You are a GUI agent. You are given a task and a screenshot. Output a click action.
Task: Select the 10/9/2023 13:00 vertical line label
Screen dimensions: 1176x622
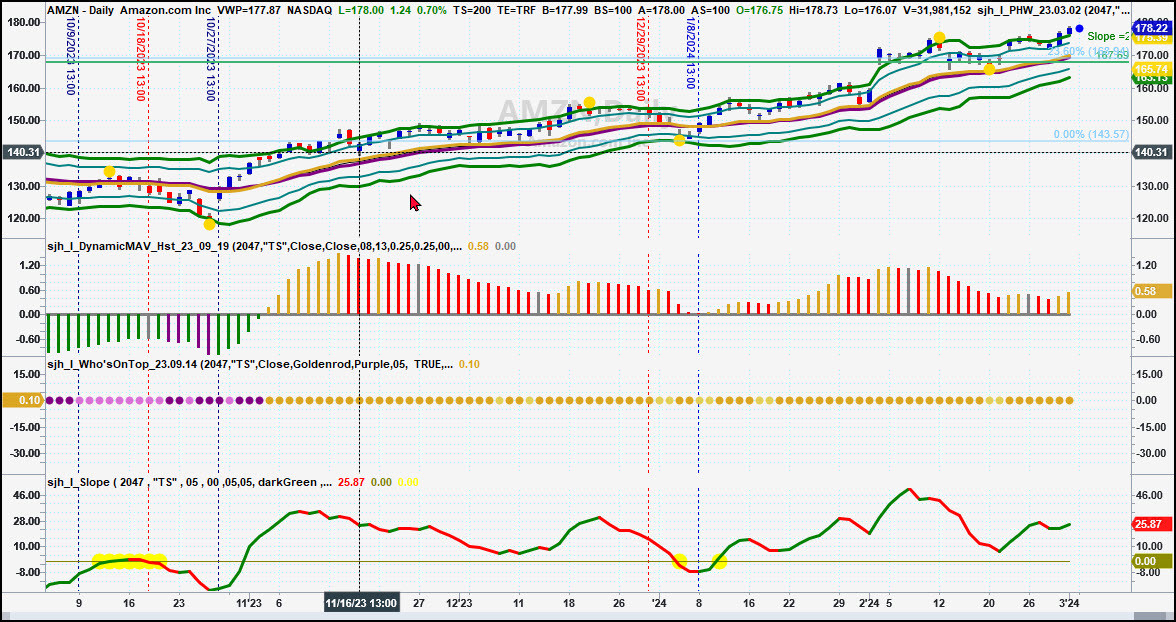pos(70,56)
